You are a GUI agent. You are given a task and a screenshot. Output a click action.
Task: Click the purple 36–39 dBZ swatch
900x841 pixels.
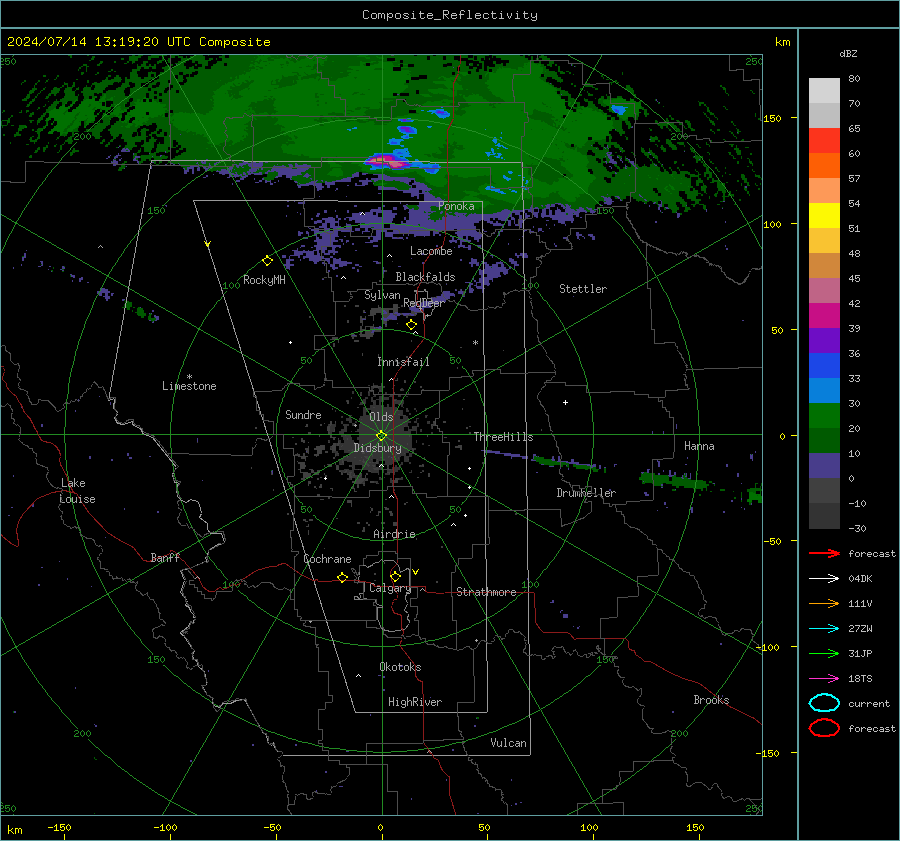point(824,340)
